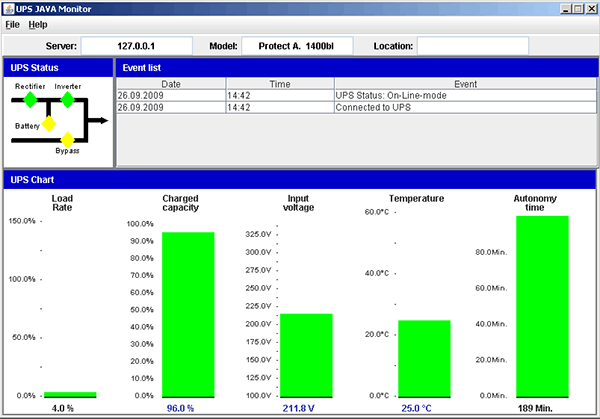Click the Autonomy time green bar

[x=543, y=307]
